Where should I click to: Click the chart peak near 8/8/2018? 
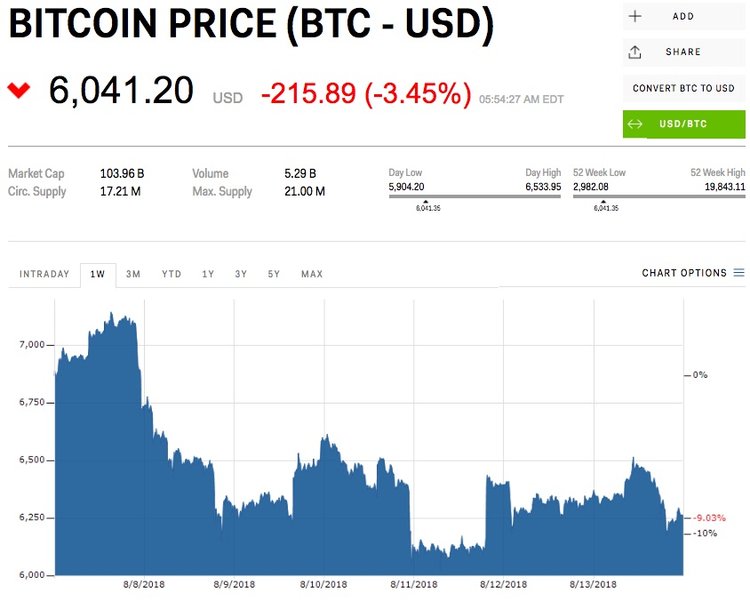tap(111, 314)
